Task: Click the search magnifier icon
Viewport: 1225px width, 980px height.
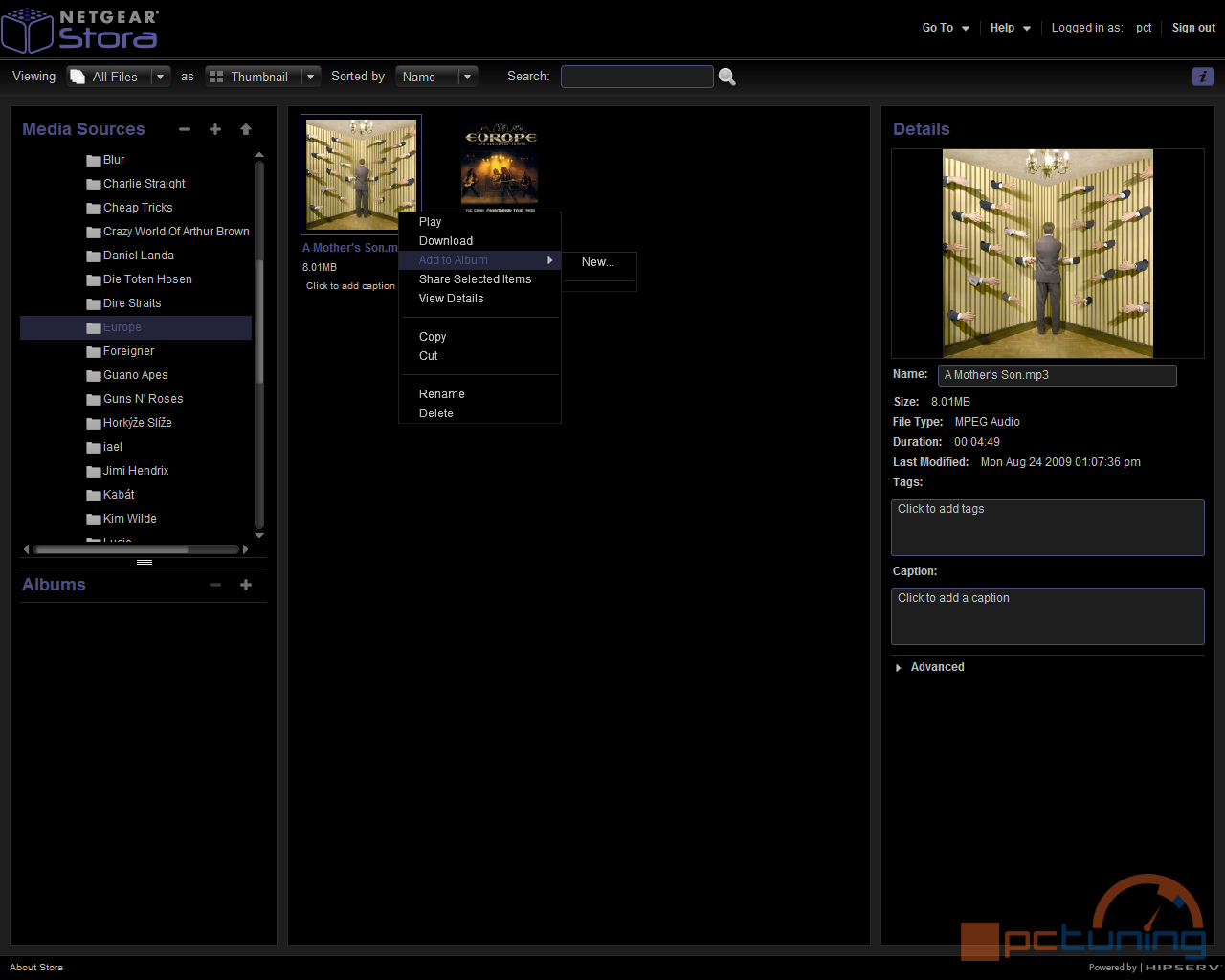Action: [x=727, y=77]
